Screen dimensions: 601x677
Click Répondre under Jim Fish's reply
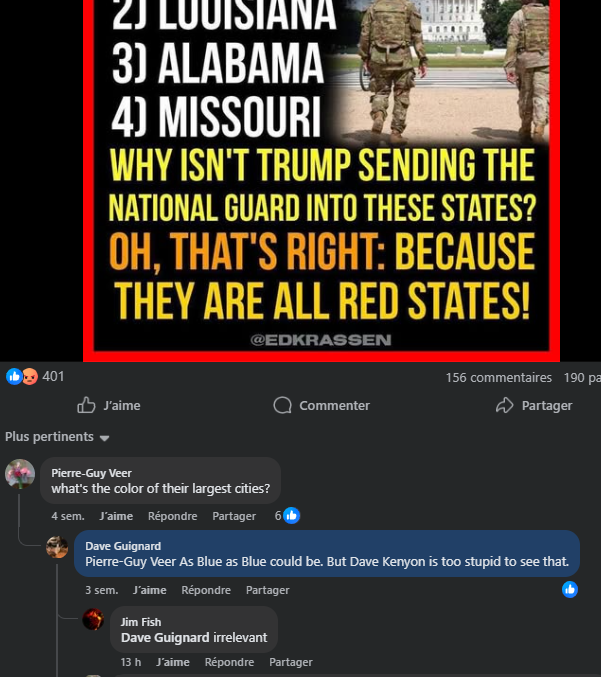click(229, 662)
